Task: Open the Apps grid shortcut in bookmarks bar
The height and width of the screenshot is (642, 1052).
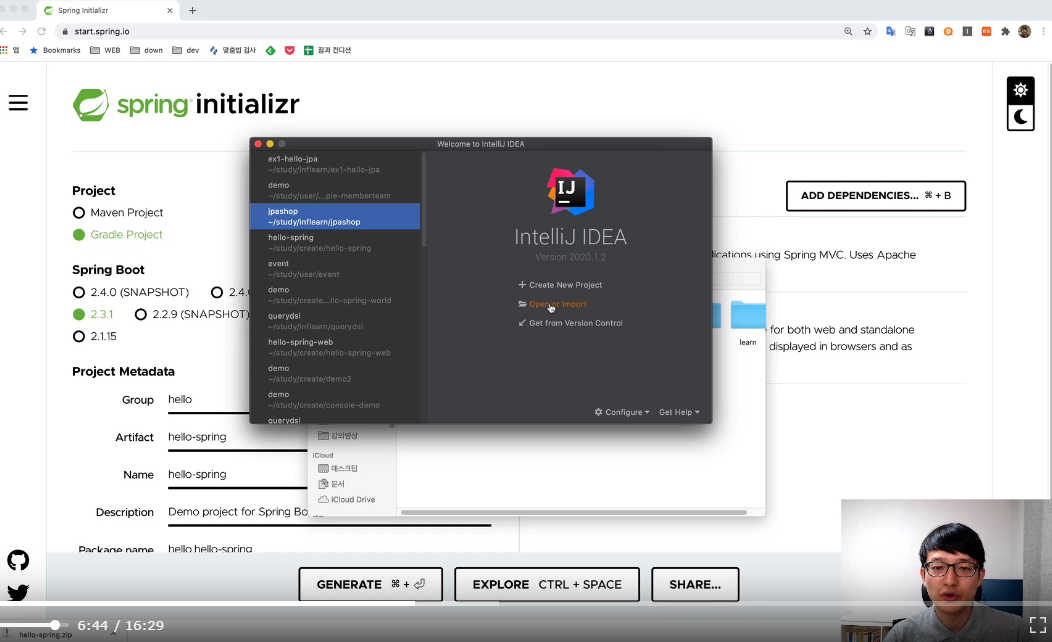Action: [x=4, y=50]
